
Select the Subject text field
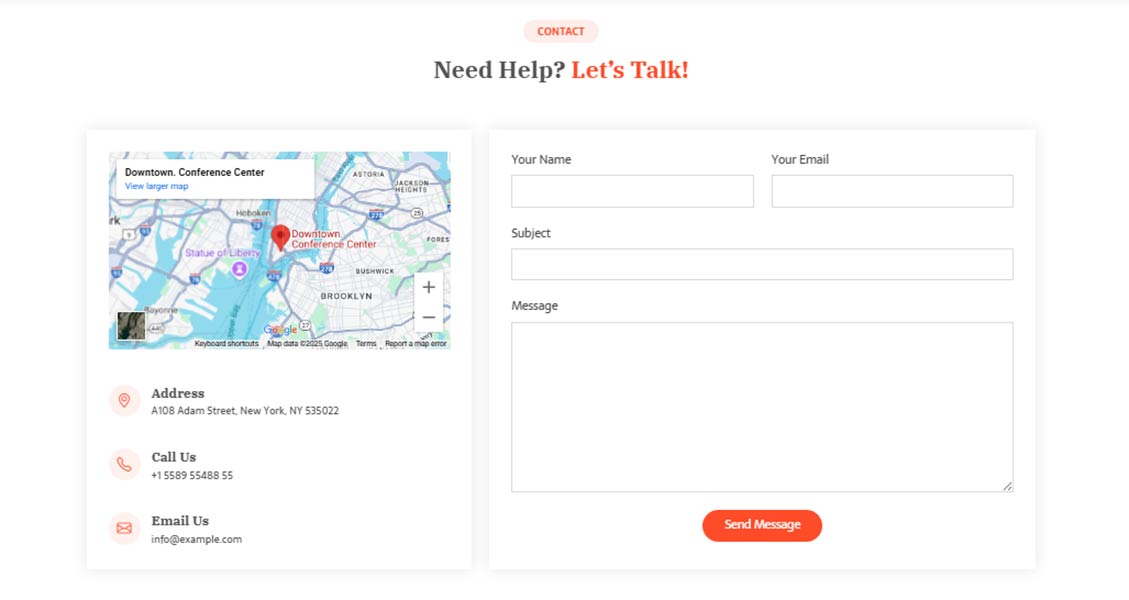762,265
